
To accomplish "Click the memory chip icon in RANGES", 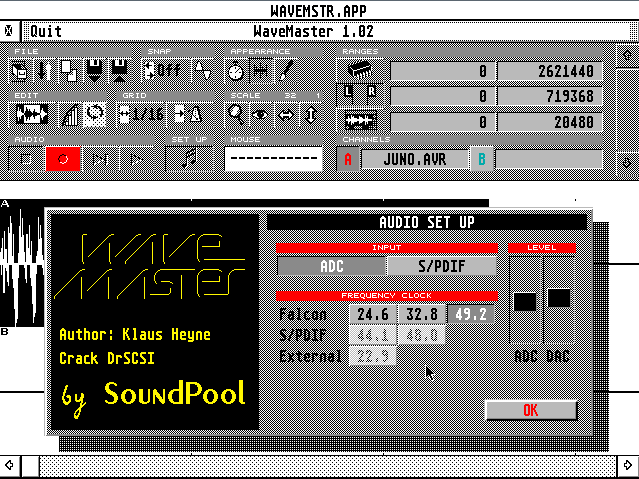I will (x=360, y=71).
